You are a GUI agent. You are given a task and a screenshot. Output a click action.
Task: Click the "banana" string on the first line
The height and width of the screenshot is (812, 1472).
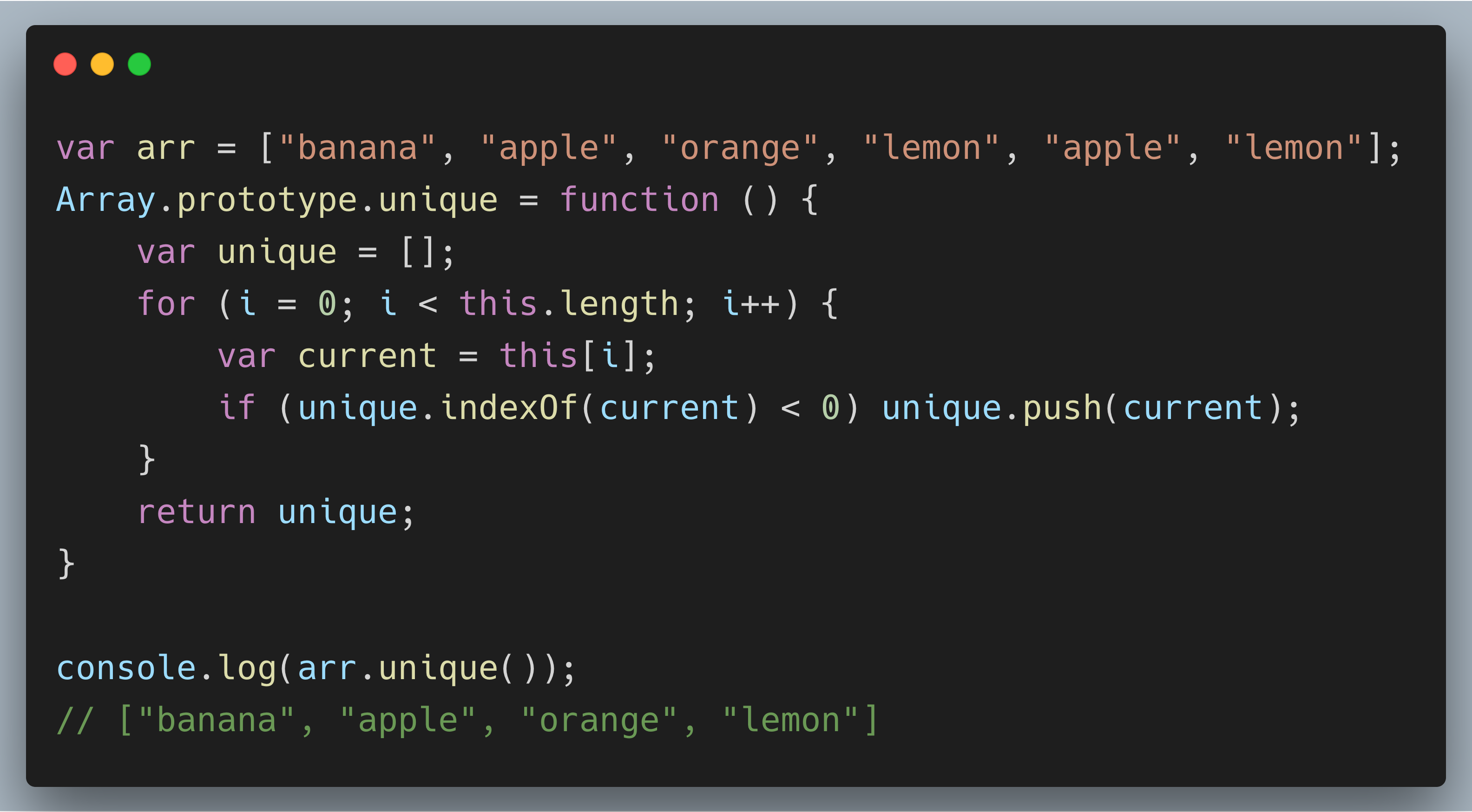357,149
